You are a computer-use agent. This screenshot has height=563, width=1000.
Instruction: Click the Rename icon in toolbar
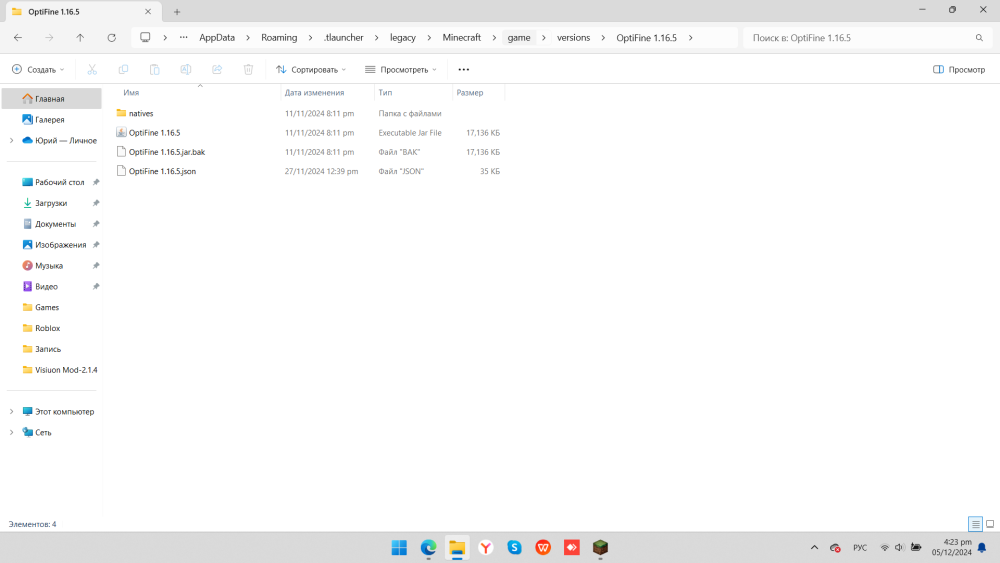point(186,69)
